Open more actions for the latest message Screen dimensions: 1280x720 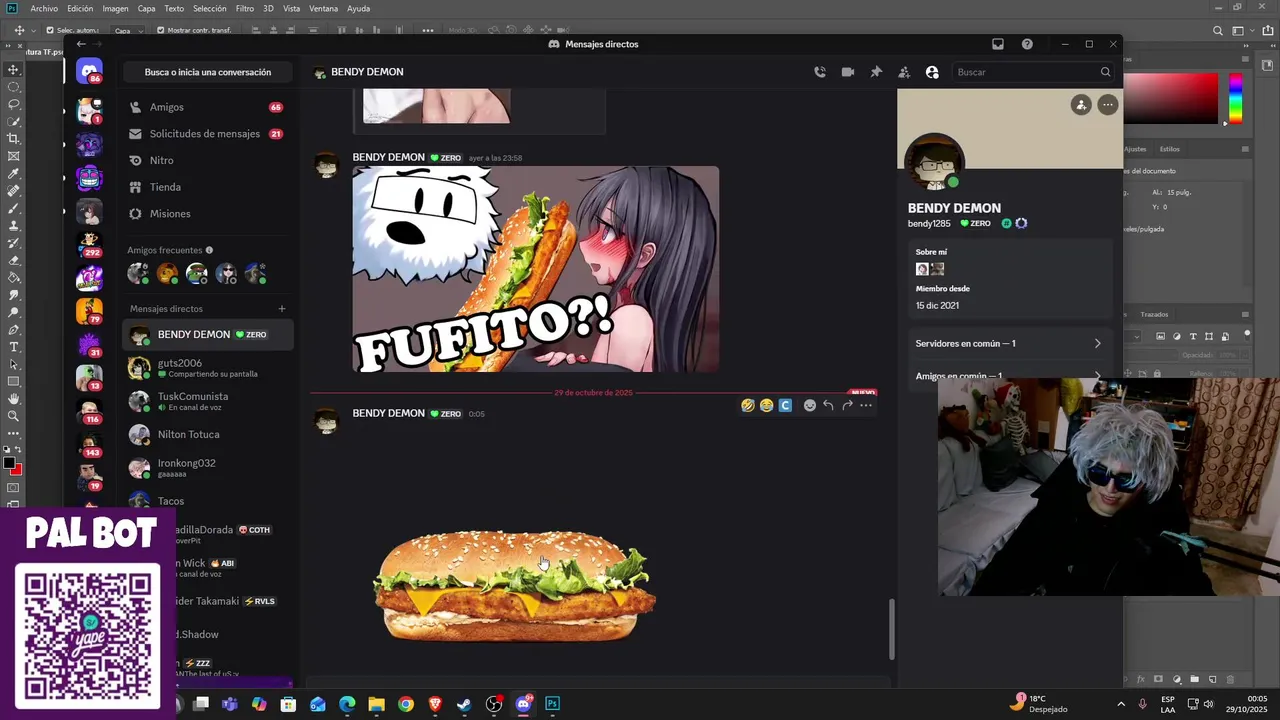[866, 405]
